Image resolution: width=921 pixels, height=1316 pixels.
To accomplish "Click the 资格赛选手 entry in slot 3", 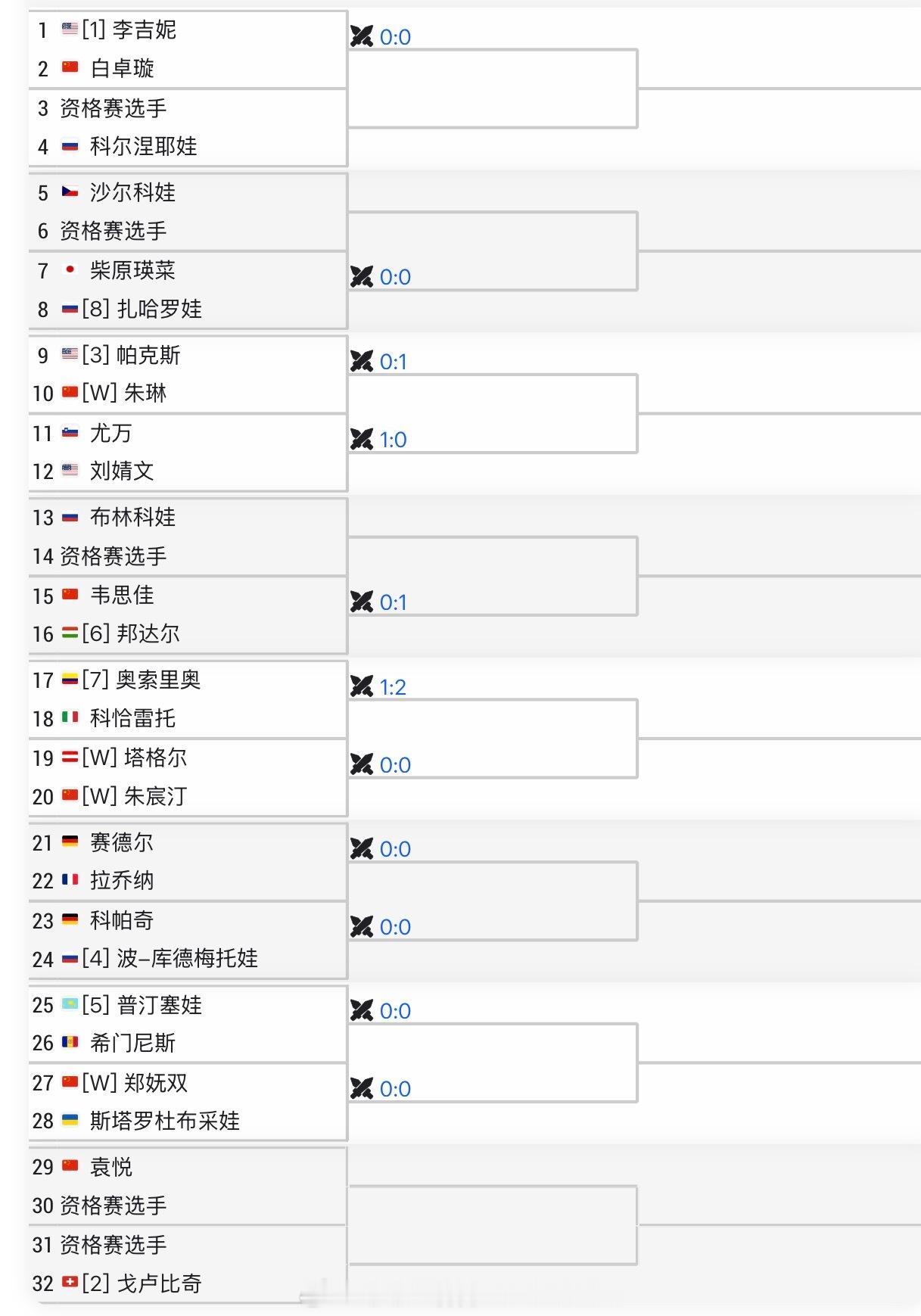I will click(x=113, y=108).
